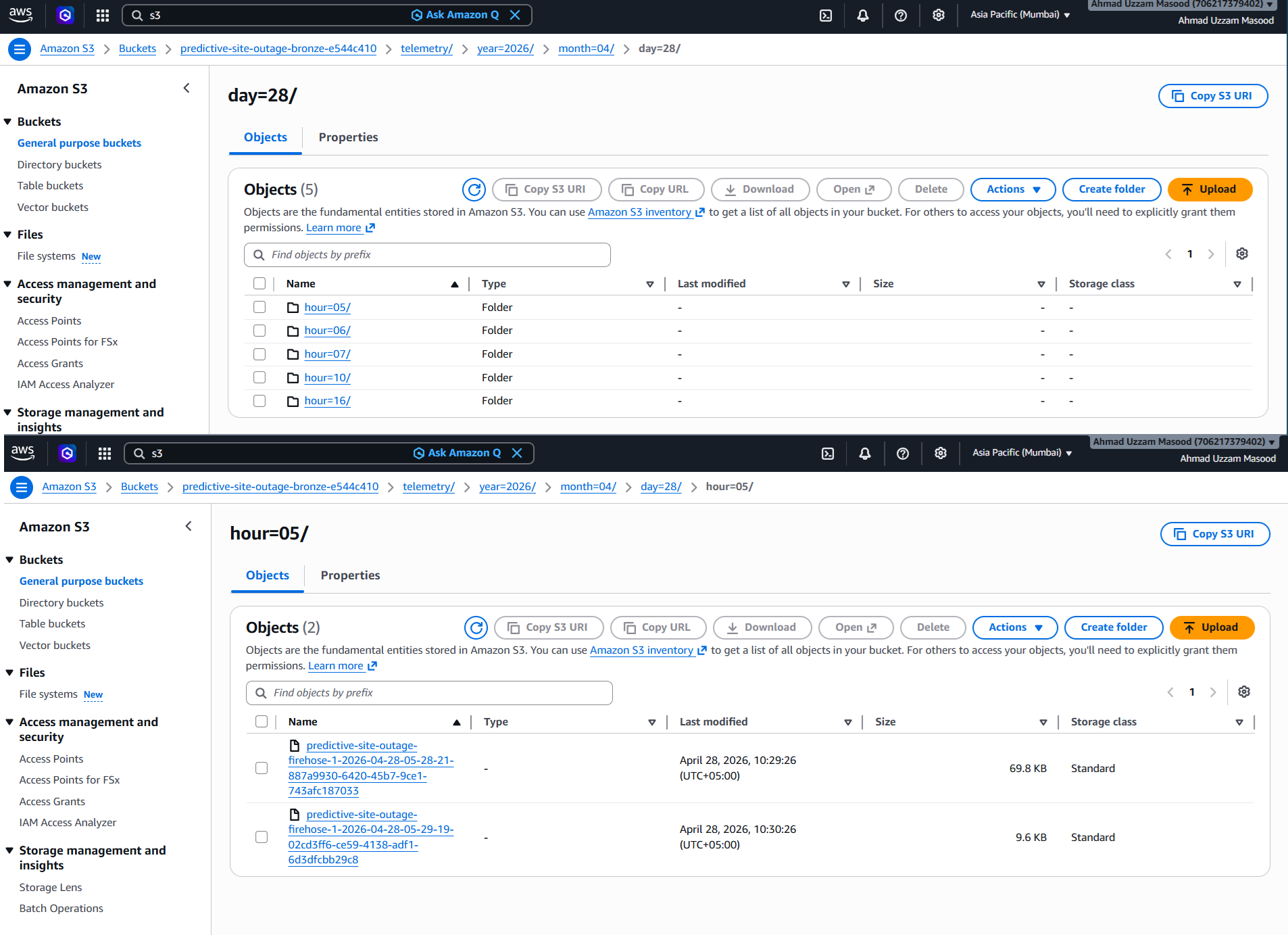This screenshot has width=1288, height=935.
Task: Click AWS logo in hour=05/ page header
Action: pyautogui.click(x=23, y=453)
